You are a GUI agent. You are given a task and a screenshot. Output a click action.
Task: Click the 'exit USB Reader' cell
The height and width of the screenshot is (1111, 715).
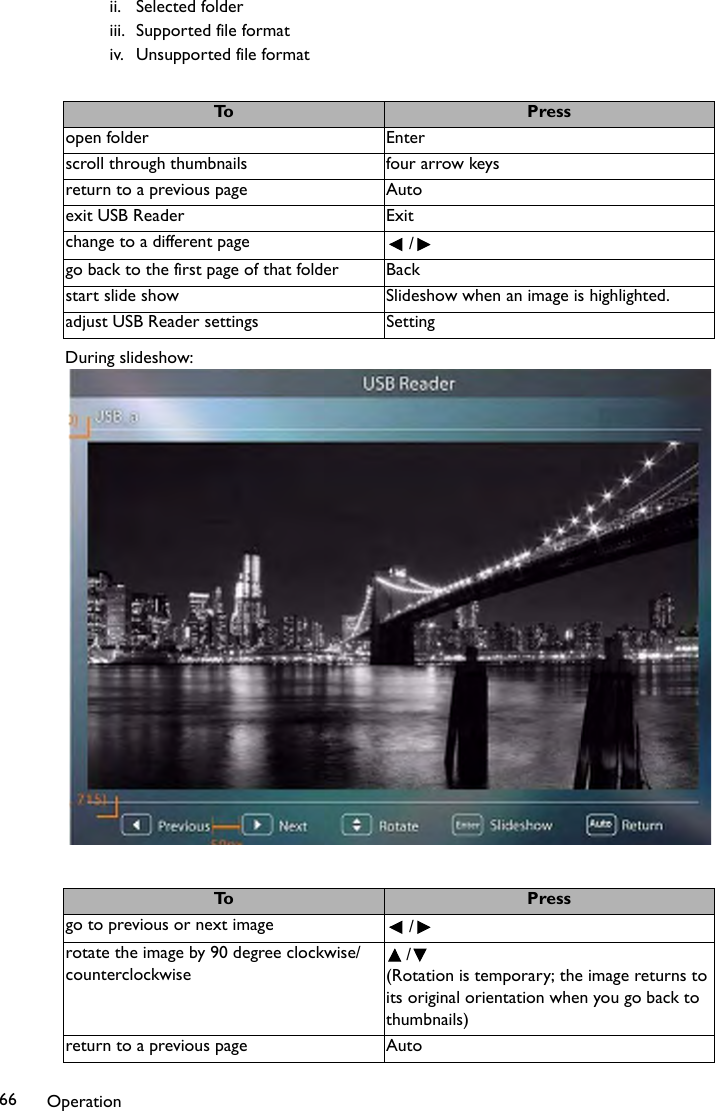pyautogui.click(x=224, y=218)
